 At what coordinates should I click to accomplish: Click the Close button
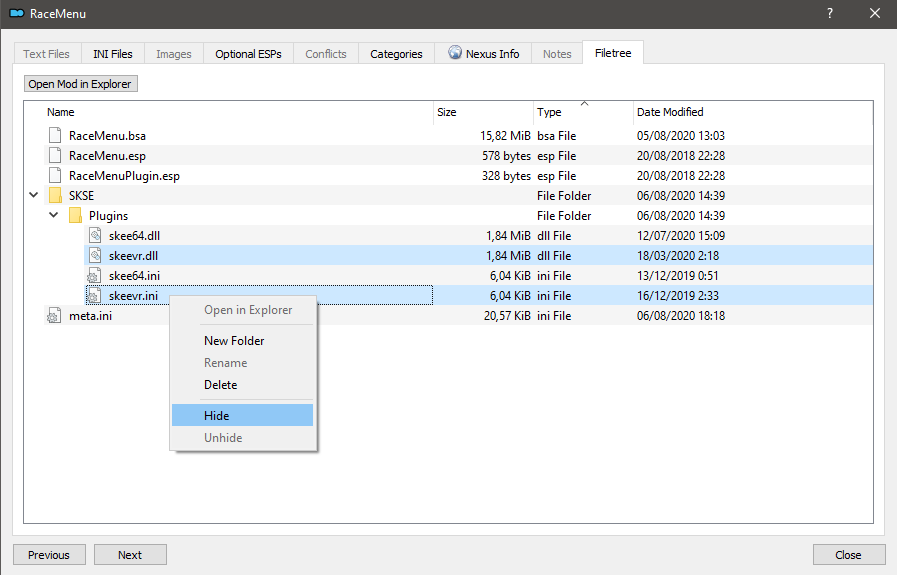[x=848, y=554]
